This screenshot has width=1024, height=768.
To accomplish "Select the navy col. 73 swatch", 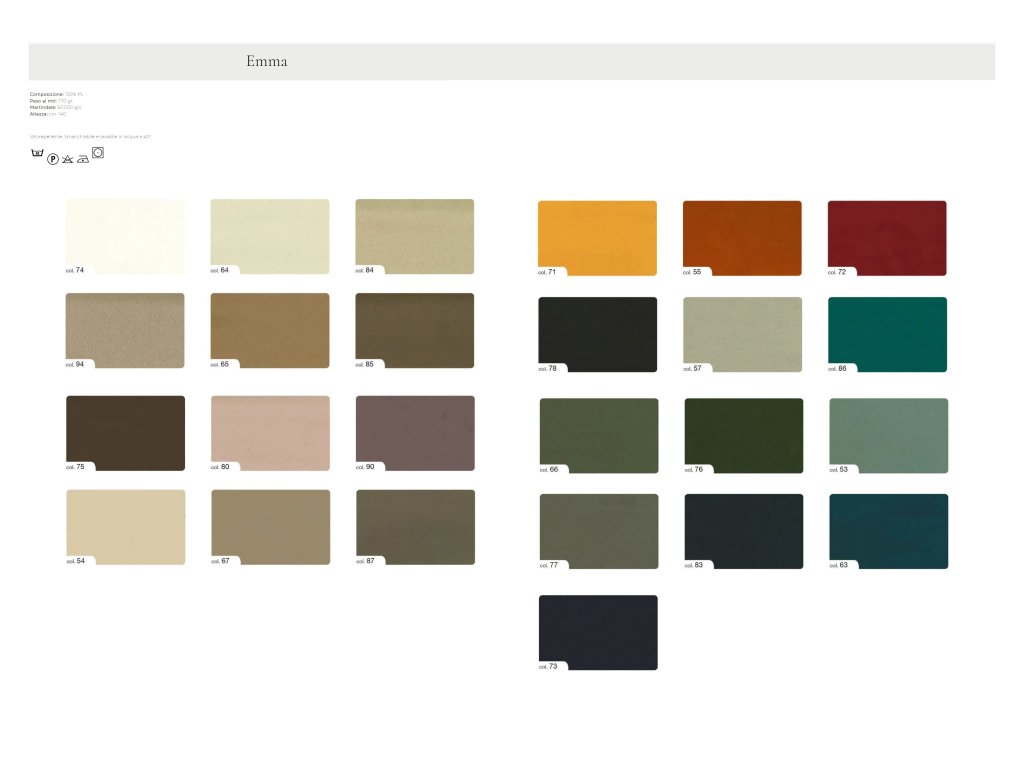I will (598, 630).
